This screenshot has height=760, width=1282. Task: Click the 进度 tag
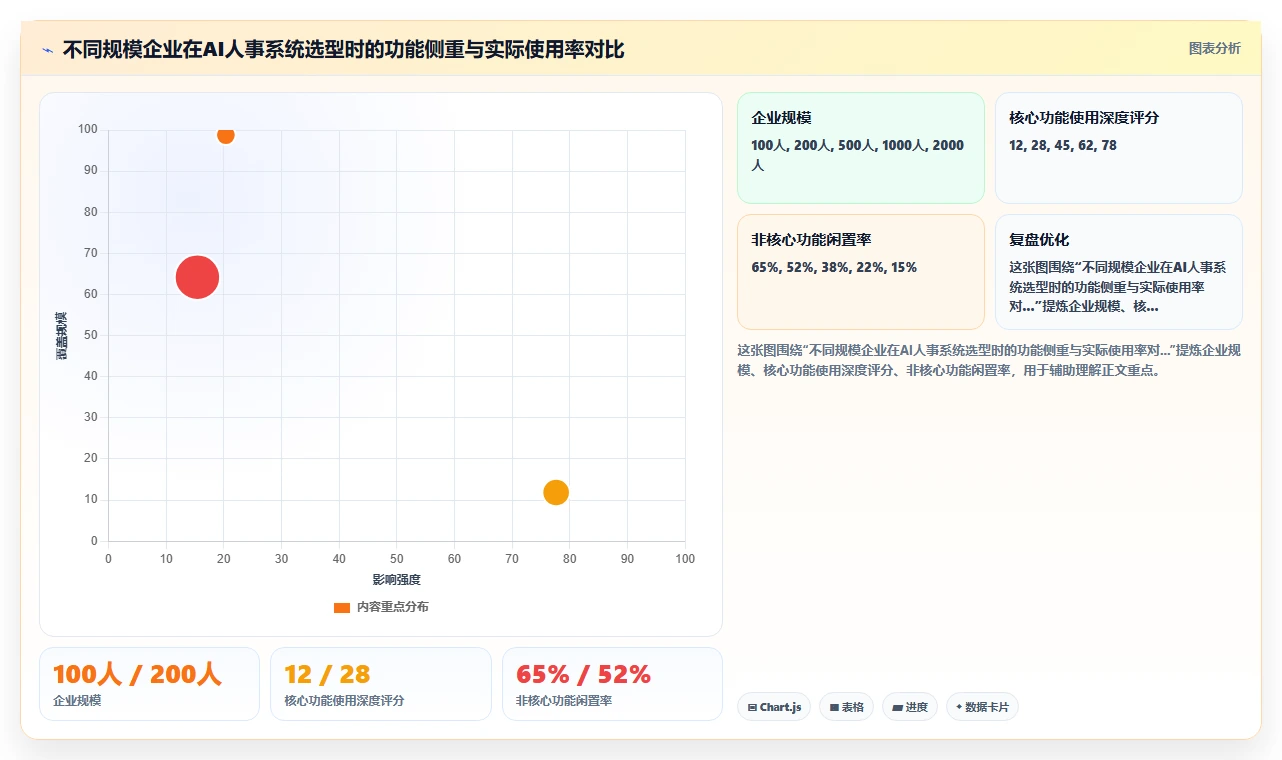coord(910,707)
